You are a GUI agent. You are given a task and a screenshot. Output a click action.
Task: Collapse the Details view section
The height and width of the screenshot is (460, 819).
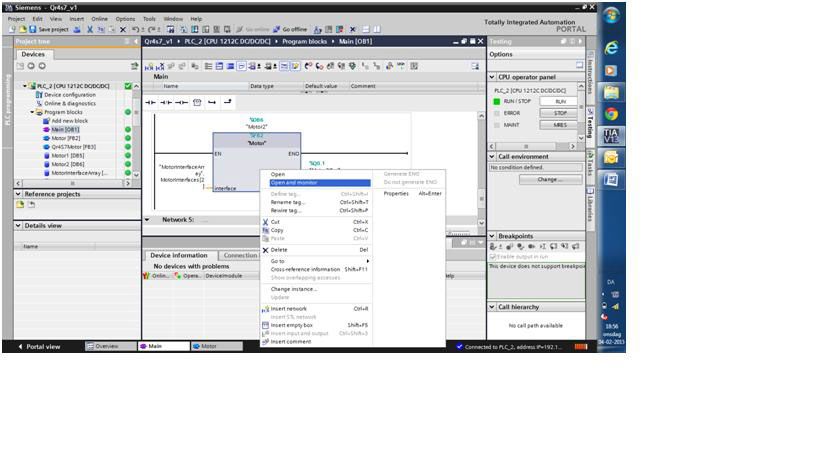click(18, 226)
